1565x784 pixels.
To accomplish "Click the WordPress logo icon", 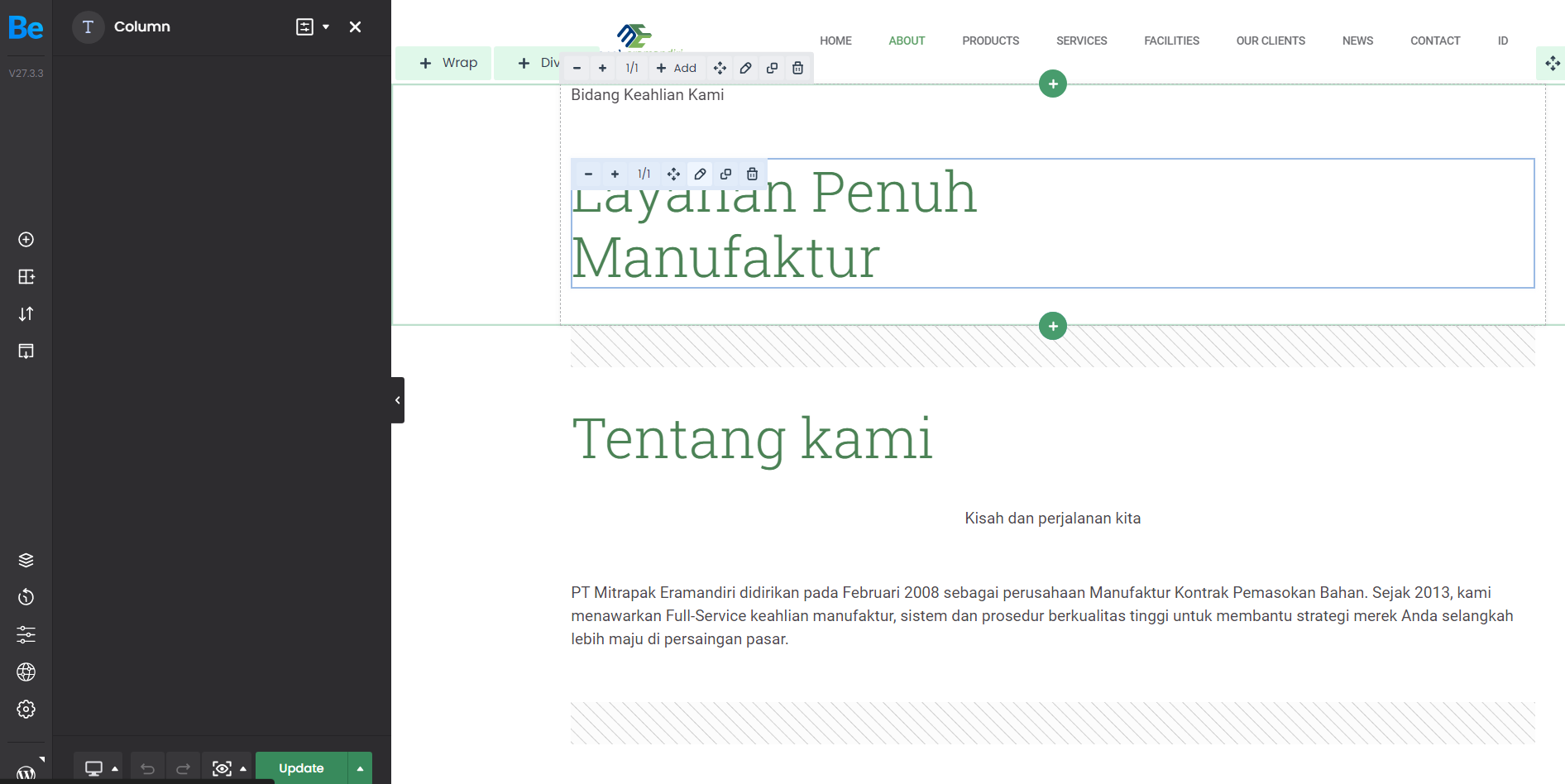I will [26, 774].
